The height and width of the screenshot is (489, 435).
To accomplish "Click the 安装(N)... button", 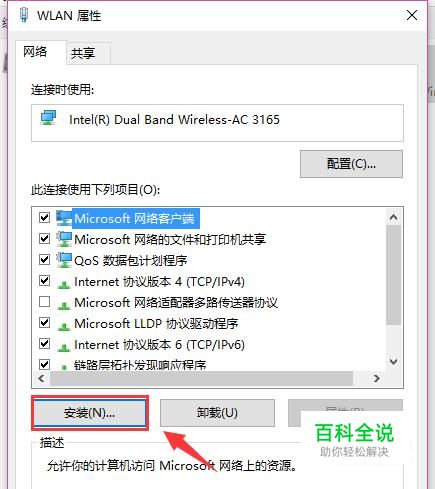I will click(90, 413).
